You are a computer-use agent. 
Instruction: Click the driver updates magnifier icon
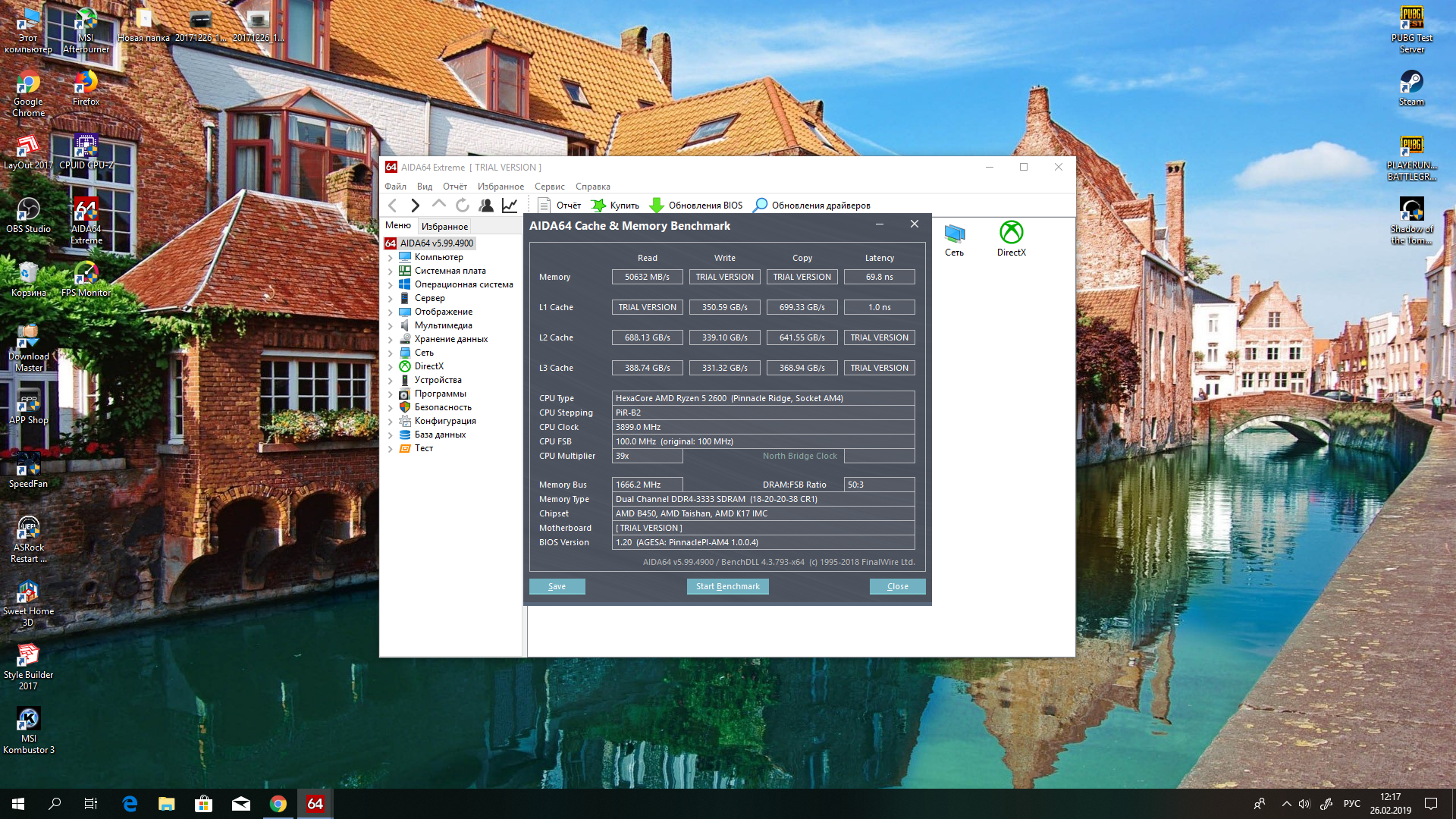760,206
